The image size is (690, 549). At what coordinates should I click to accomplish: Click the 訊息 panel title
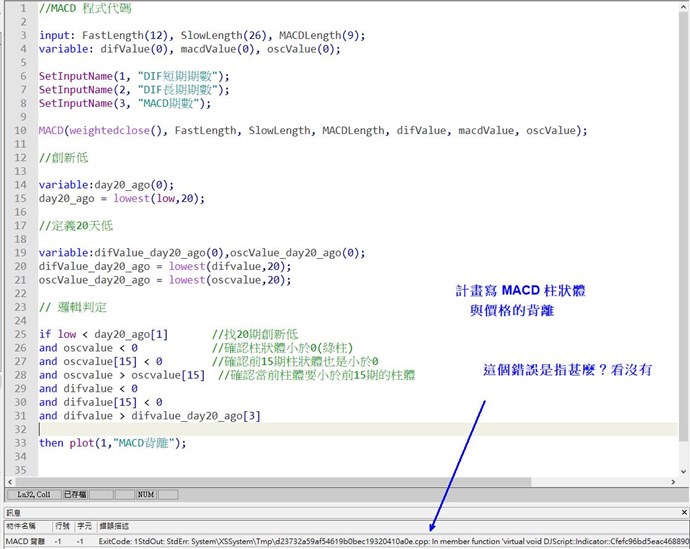[13, 511]
